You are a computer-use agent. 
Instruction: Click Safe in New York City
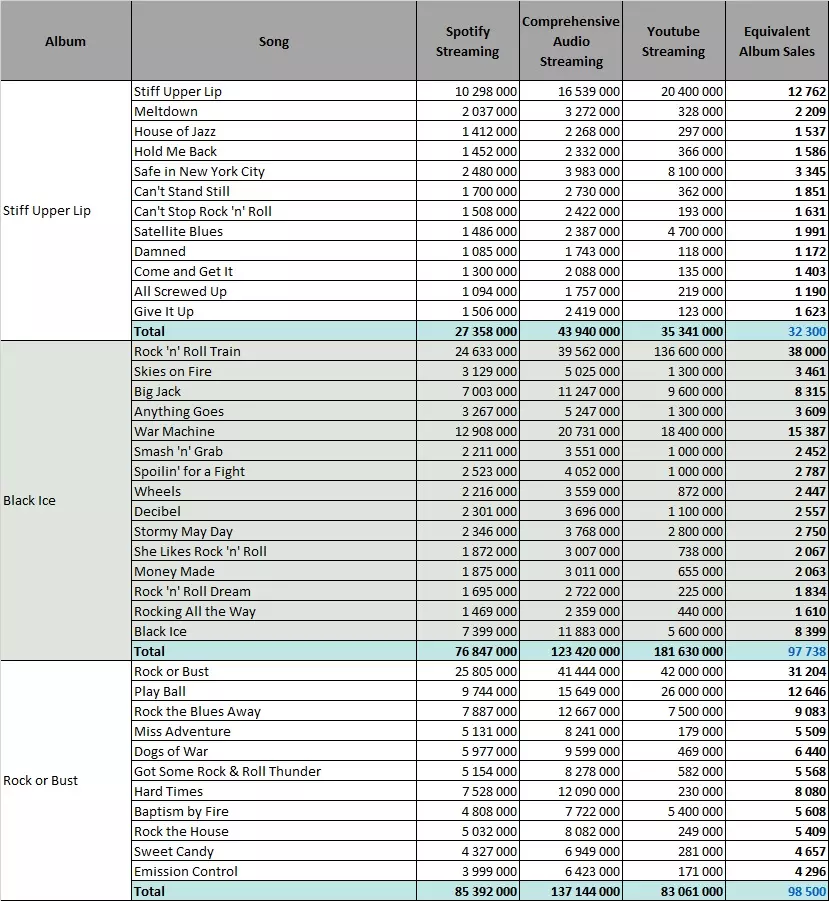pos(273,171)
